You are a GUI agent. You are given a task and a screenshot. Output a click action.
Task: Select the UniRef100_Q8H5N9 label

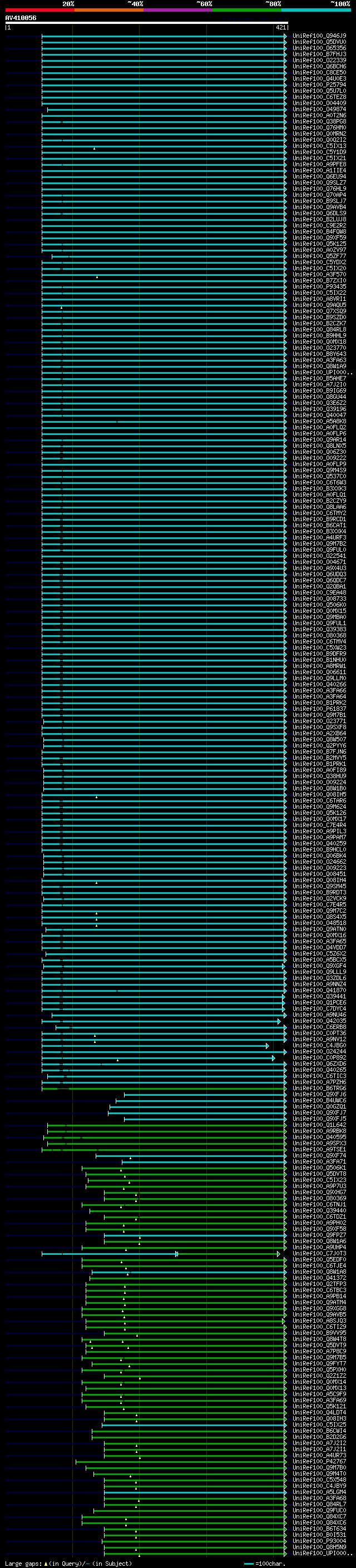[319, 1547]
